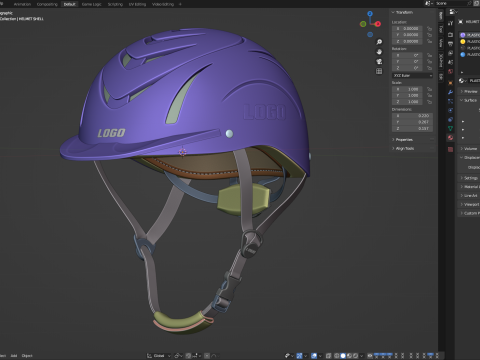The height and width of the screenshot is (360, 480).
Task: Open the Add menu in viewport header
Action: tap(14, 356)
